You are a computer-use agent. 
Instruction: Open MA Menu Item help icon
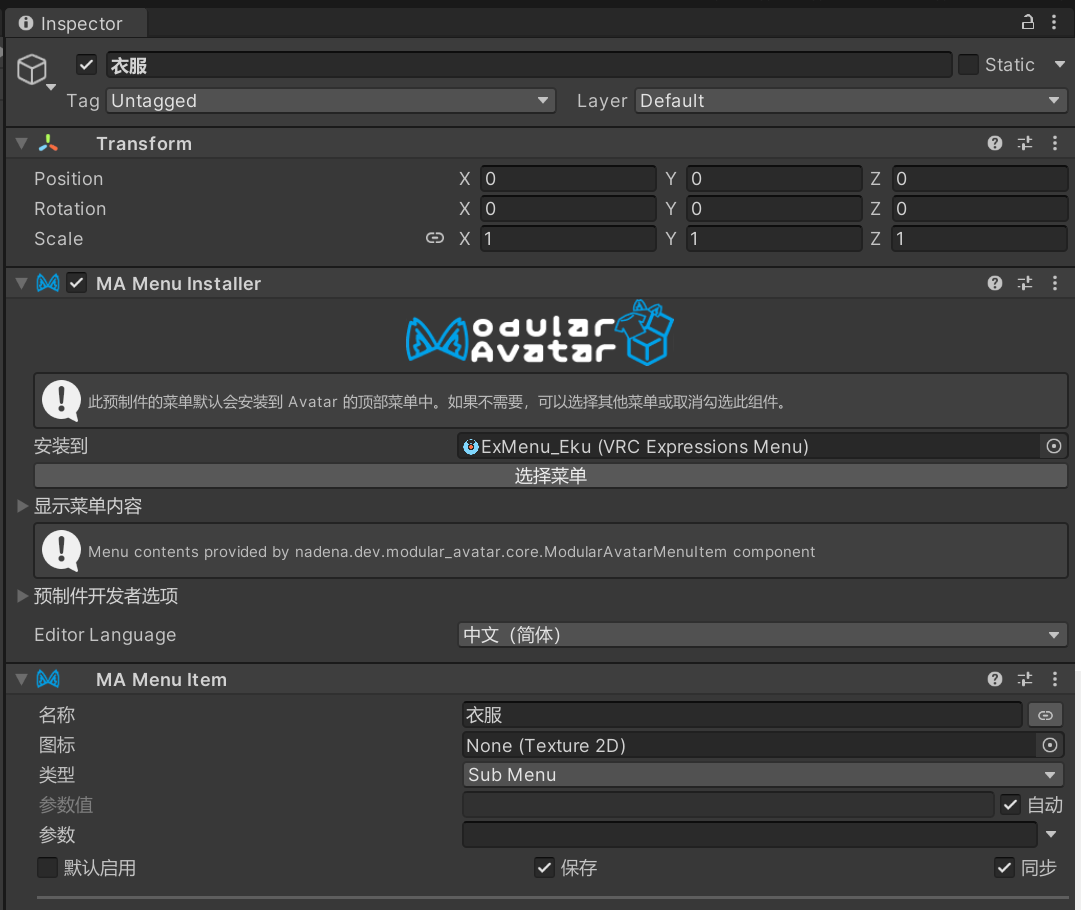click(x=994, y=679)
